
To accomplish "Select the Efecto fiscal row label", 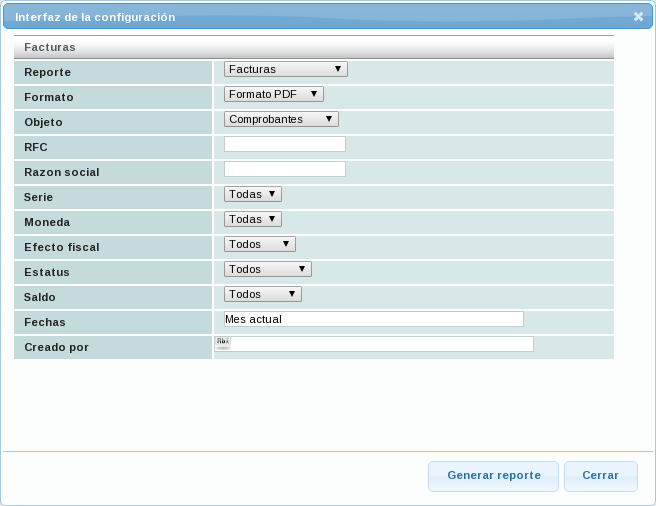I will pyautogui.click(x=62, y=247).
